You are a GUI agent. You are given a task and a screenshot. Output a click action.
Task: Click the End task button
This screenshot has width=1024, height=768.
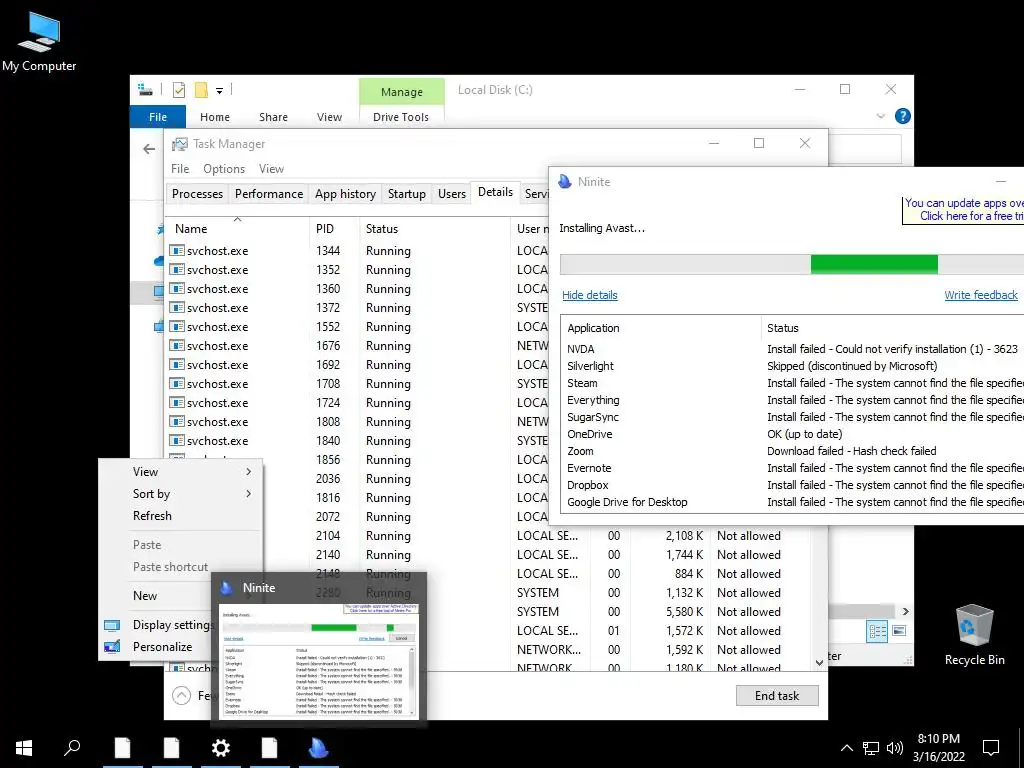click(777, 696)
